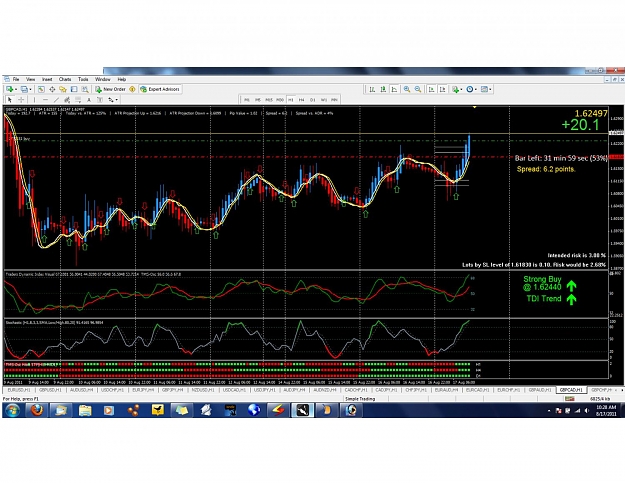Toggle chart shift icon
Screen dimensions: 625x483
(x=442, y=89)
